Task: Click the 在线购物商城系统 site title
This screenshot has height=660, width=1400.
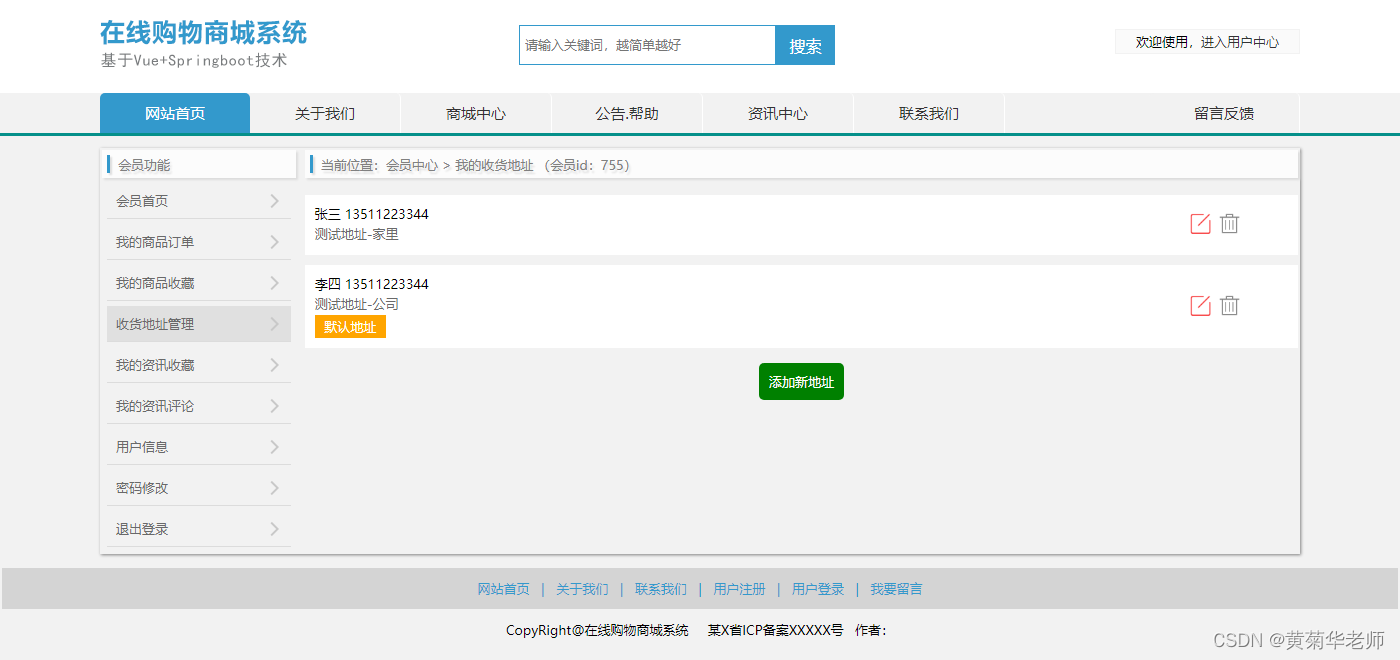Action: tap(203, 32)
